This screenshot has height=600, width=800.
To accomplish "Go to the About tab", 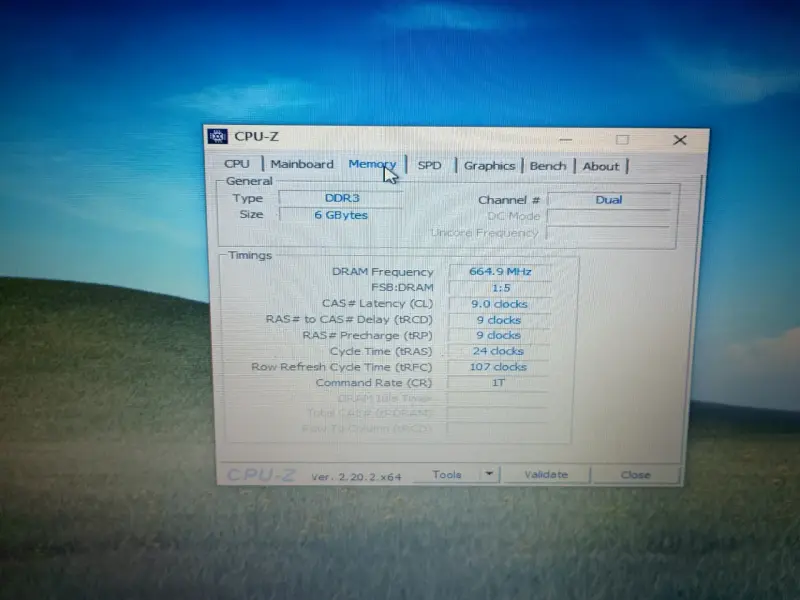I will 601,166.
